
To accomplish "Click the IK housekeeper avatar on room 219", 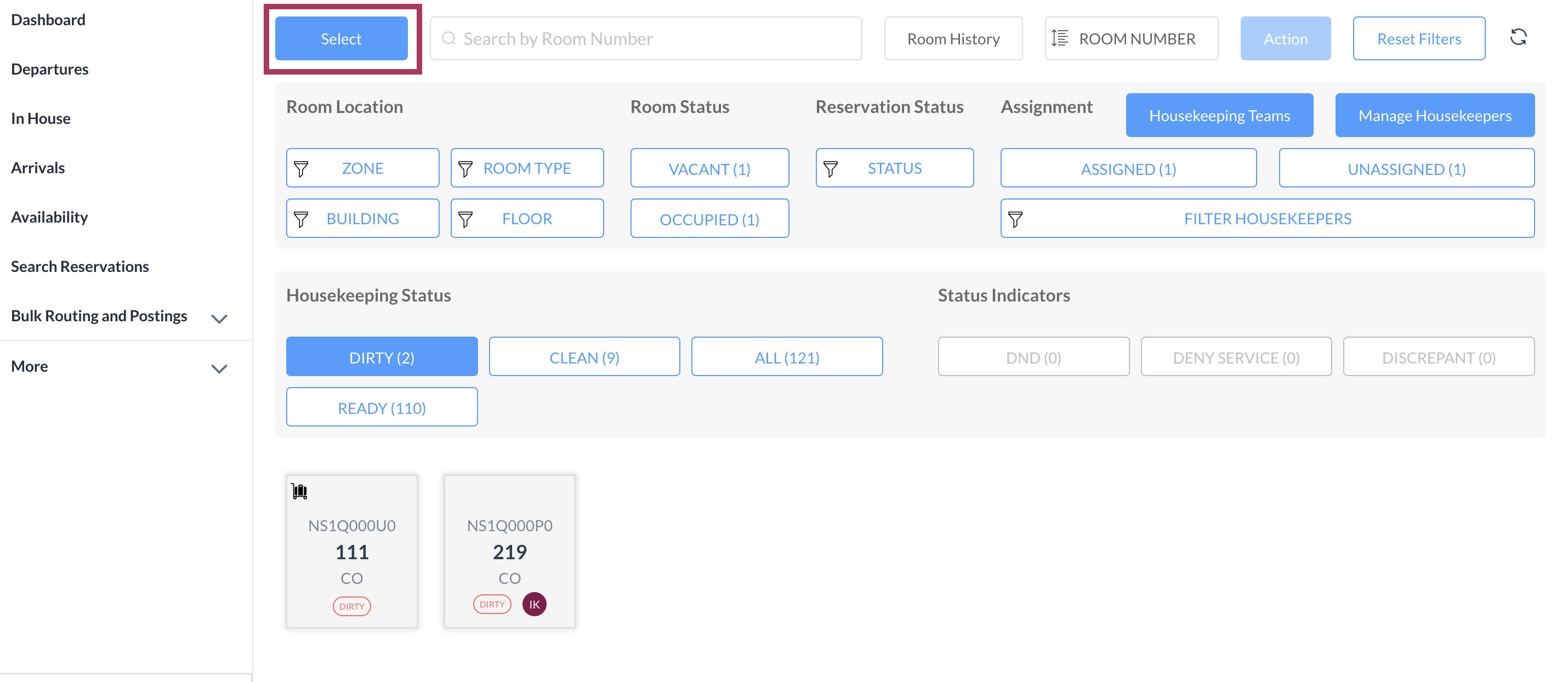I will click(534, 604).
